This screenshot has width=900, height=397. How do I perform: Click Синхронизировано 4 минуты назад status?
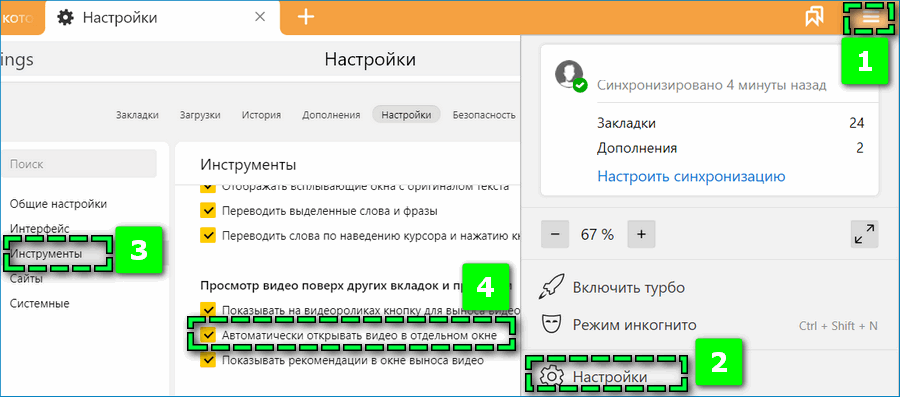click(712, 85)
